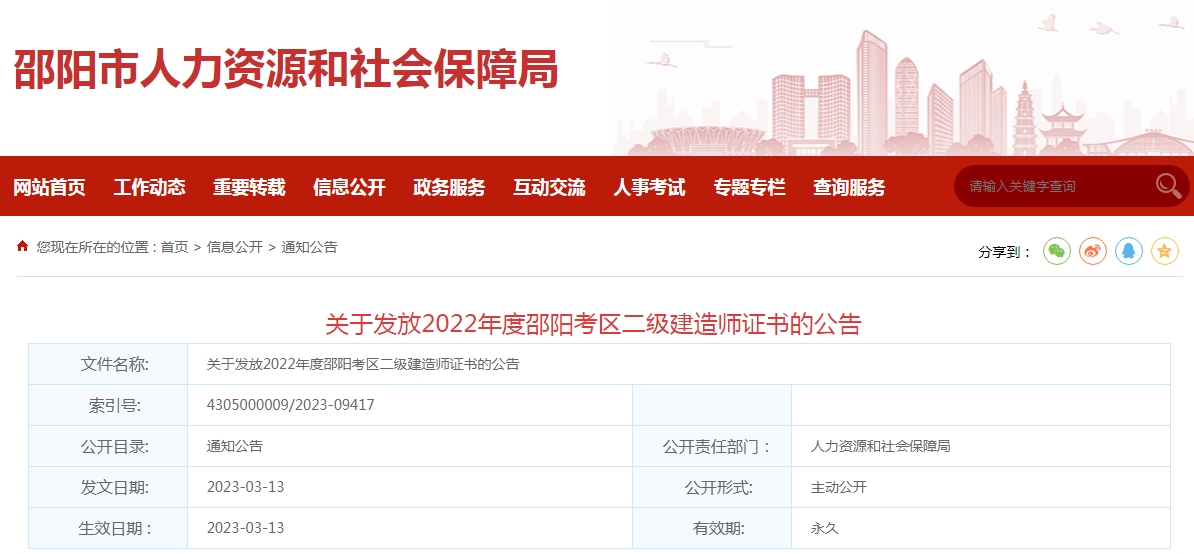Share the page via QQ icon
Viewport: 1194px width, 554px height.
pos(1129,250)
